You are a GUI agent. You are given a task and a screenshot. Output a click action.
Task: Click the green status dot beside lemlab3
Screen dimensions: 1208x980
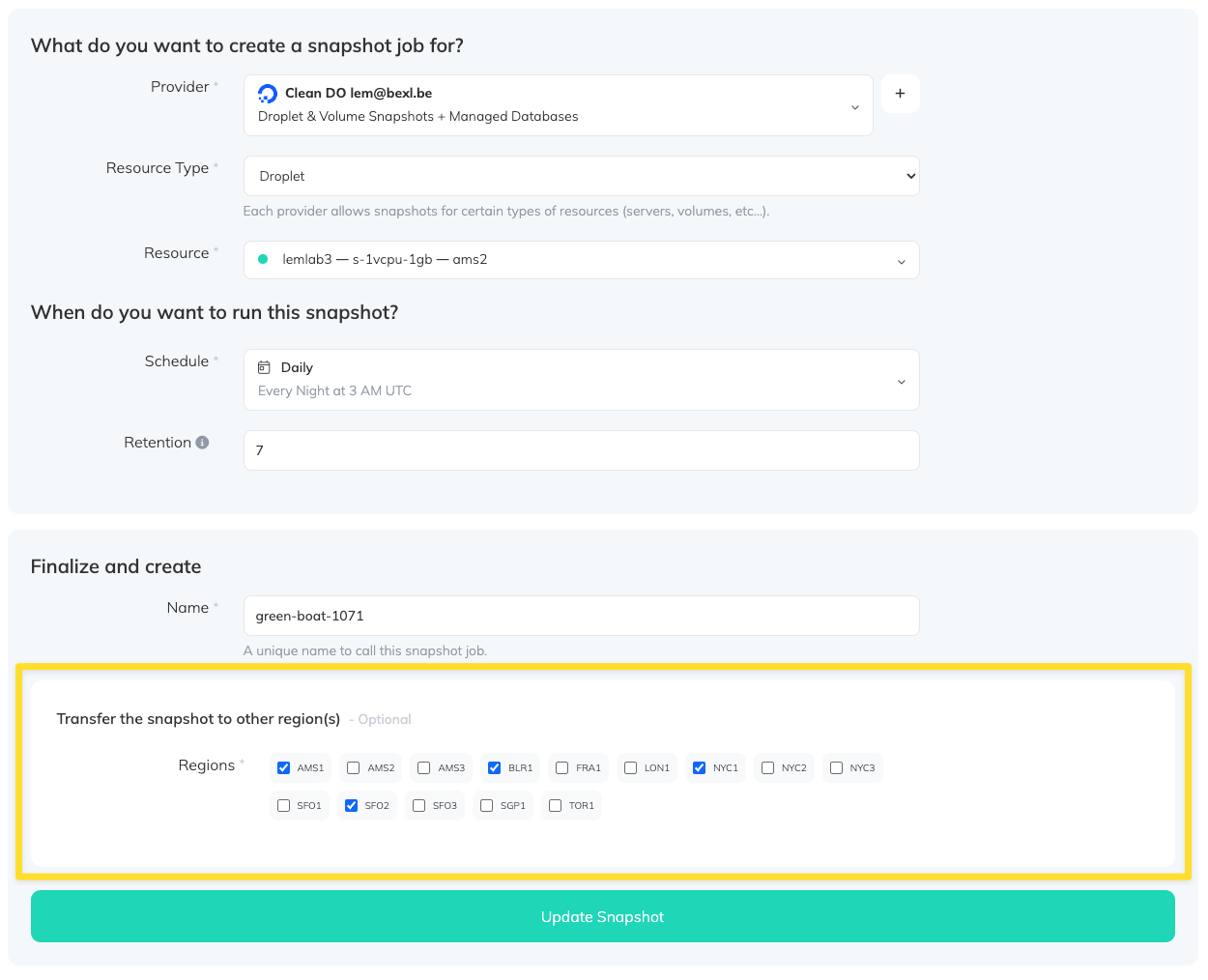(261, 260)
